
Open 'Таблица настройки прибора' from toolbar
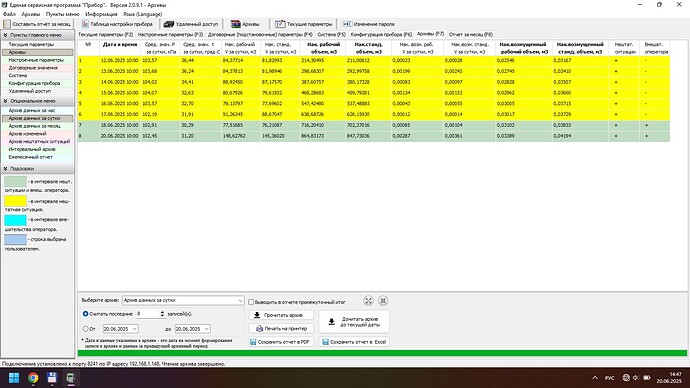[117, 24]
